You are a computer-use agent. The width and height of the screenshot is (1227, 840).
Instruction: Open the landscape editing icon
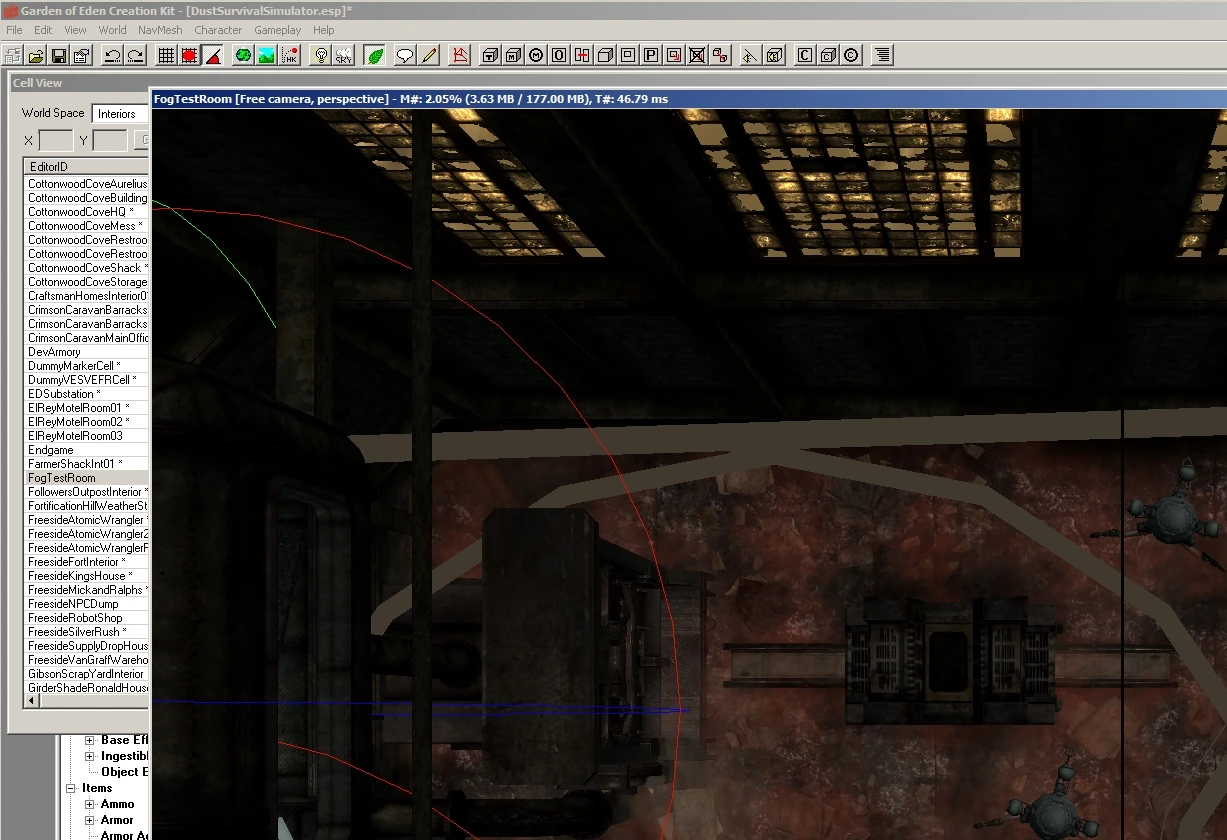266,55
